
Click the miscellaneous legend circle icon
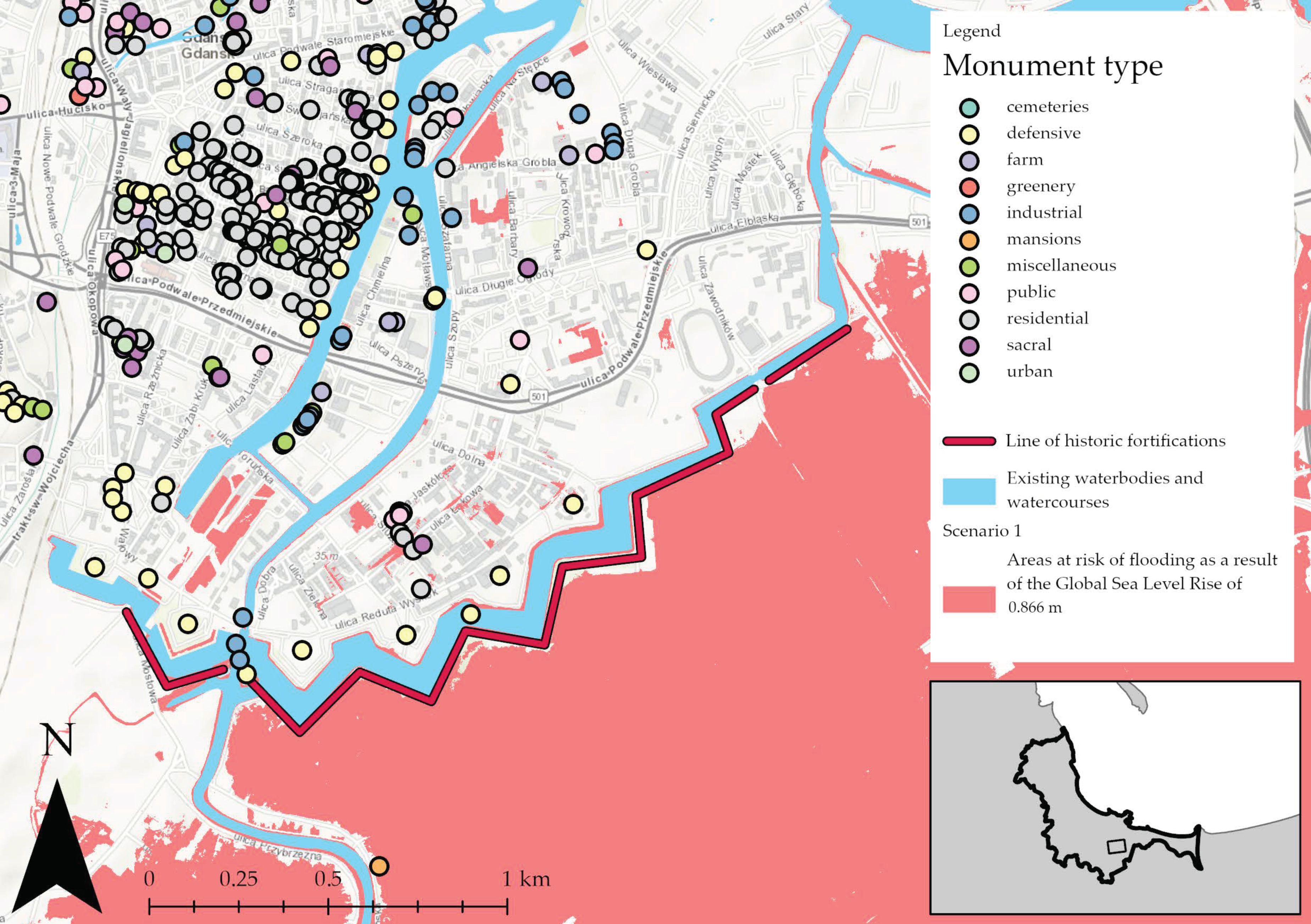coord(969,266)
